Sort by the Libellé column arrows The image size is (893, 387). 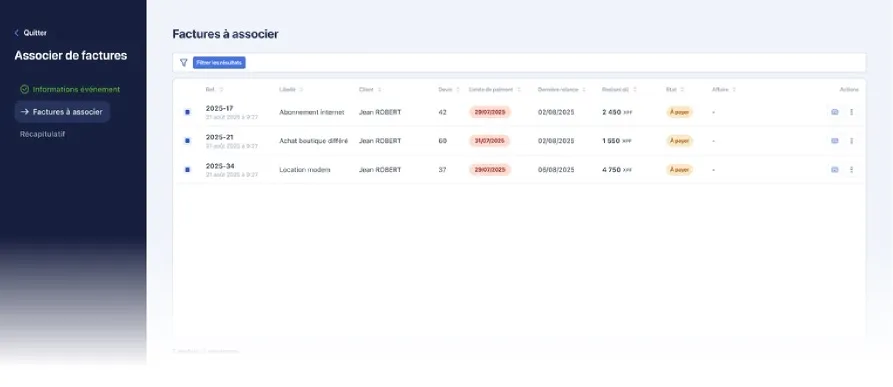tap(301, 89)
